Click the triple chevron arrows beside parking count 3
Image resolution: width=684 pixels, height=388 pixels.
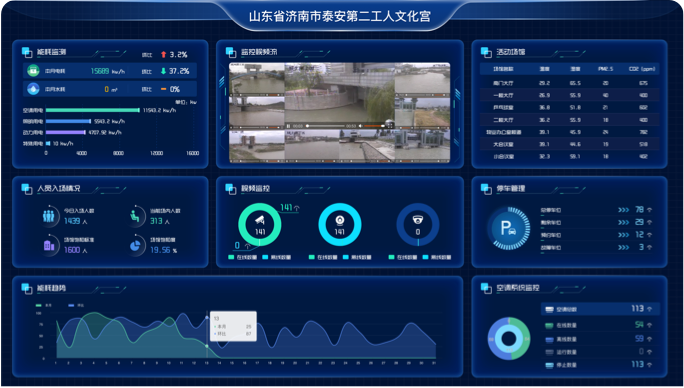tap(623, 247)
